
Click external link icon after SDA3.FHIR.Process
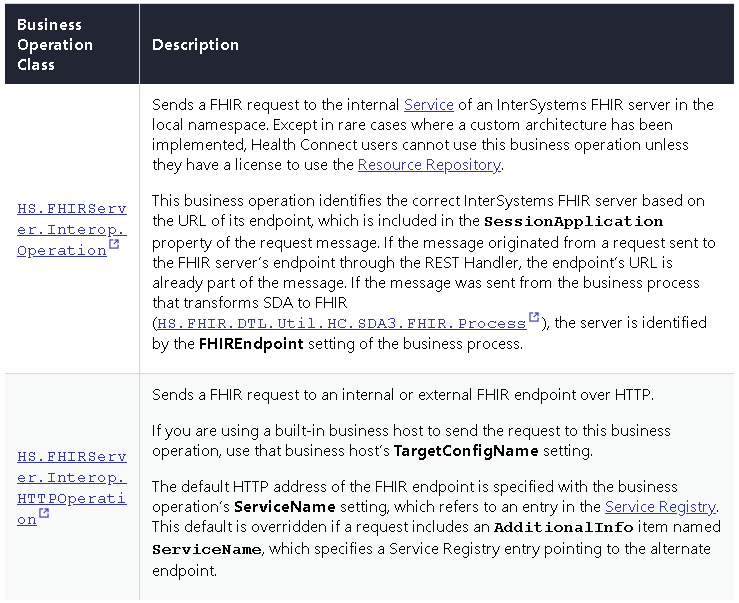(534, 319)
